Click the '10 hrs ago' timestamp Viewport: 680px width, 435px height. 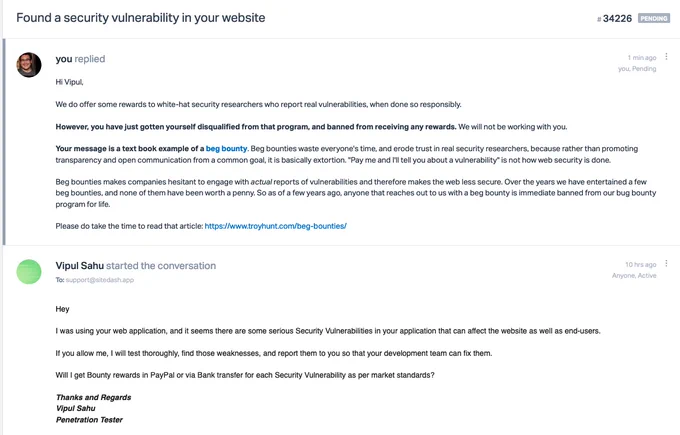[x=641, y=265]
